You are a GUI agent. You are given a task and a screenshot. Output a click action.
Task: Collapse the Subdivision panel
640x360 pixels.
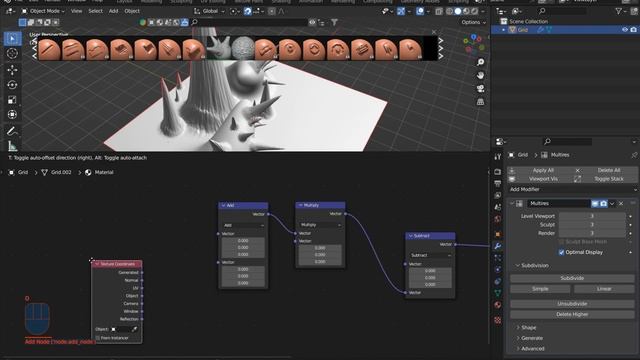pos(535,266)
